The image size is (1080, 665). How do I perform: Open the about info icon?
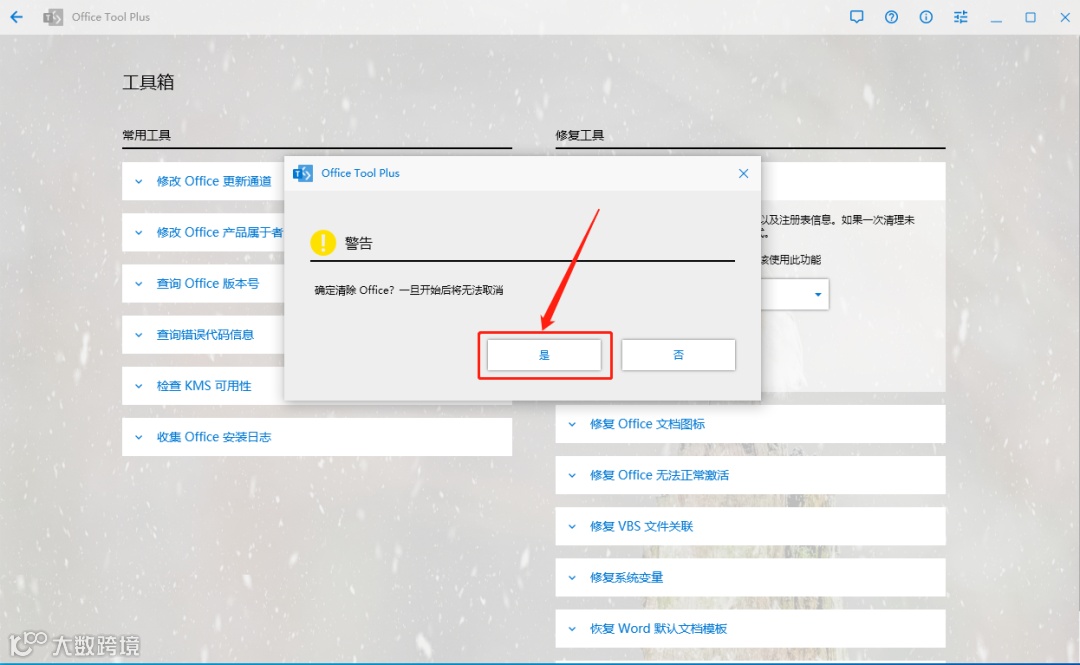[x=926, y=17]
